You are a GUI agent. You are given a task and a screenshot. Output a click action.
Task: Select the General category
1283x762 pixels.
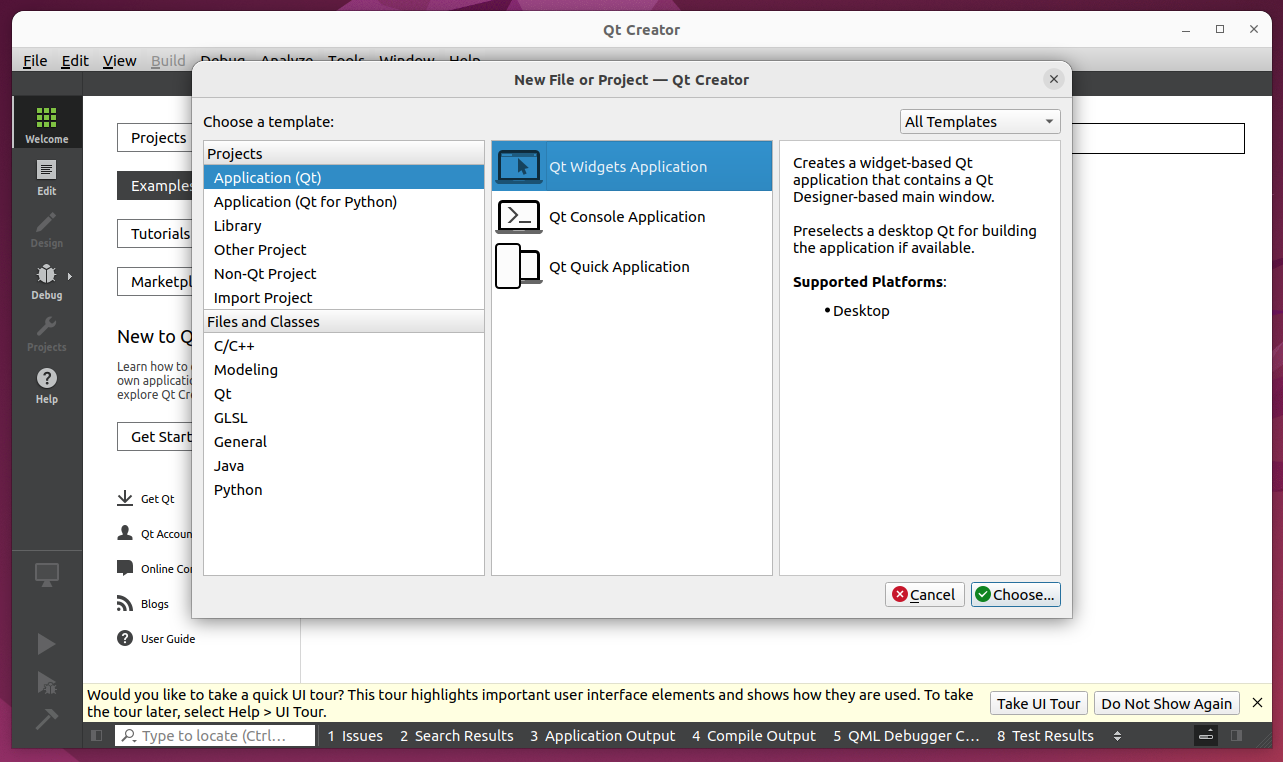pyautogui.click(x=343, y=441)
